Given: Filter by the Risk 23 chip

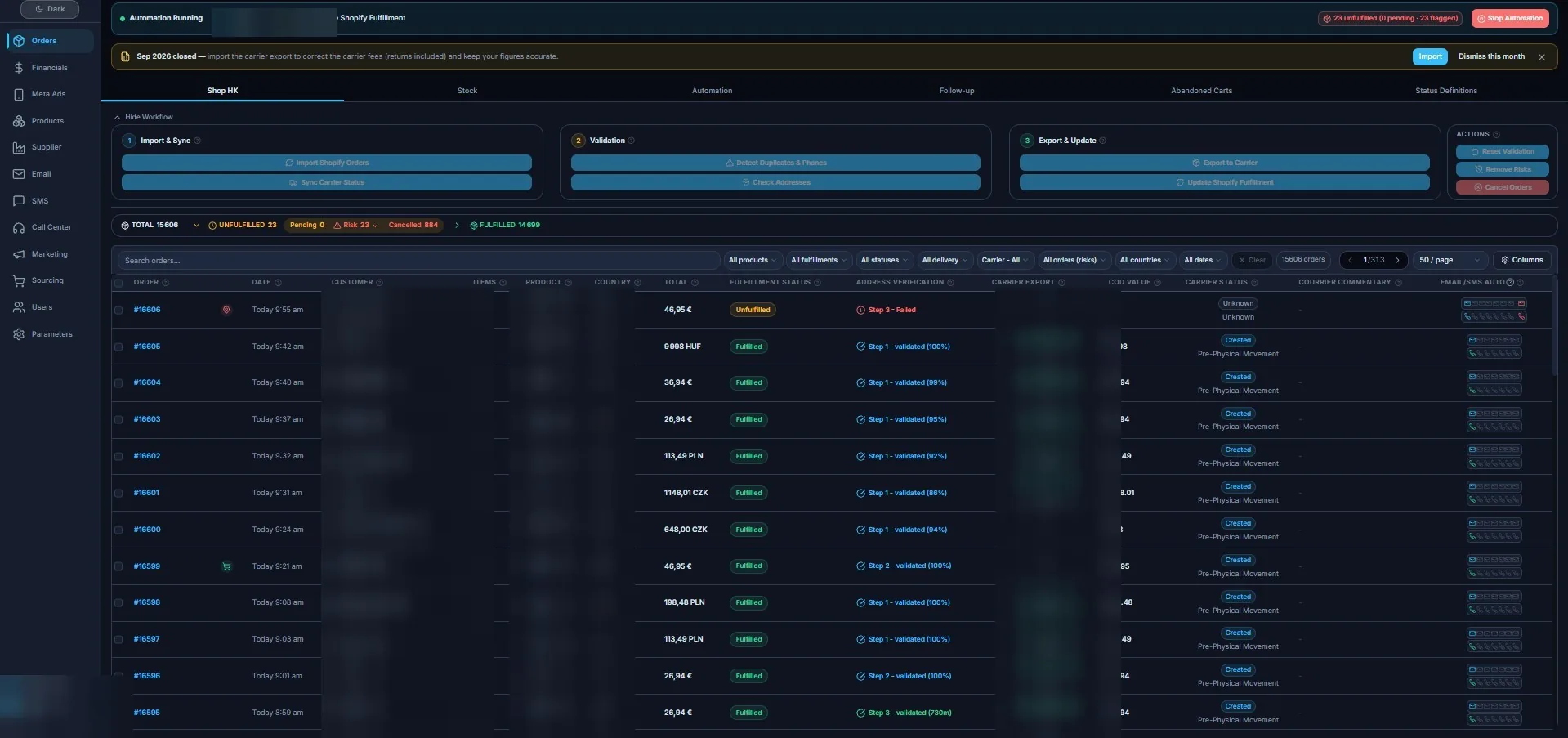Looking at the screenshot, I should 355,226.
